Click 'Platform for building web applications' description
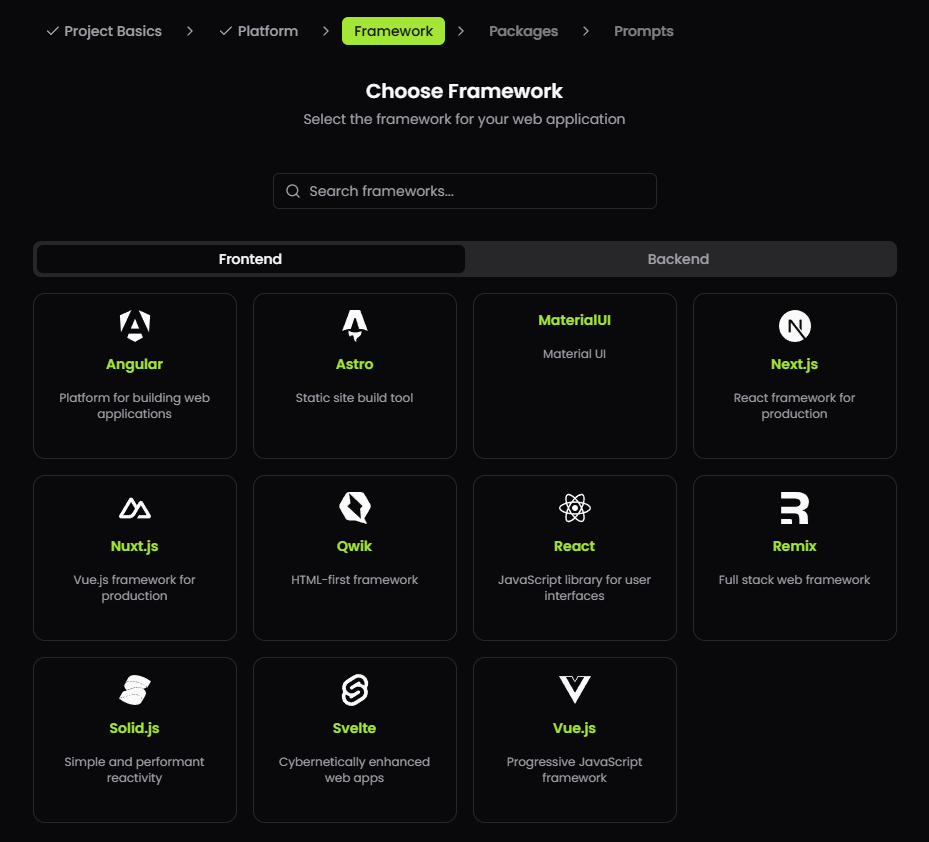929x842 pixels. coord(134,406)
